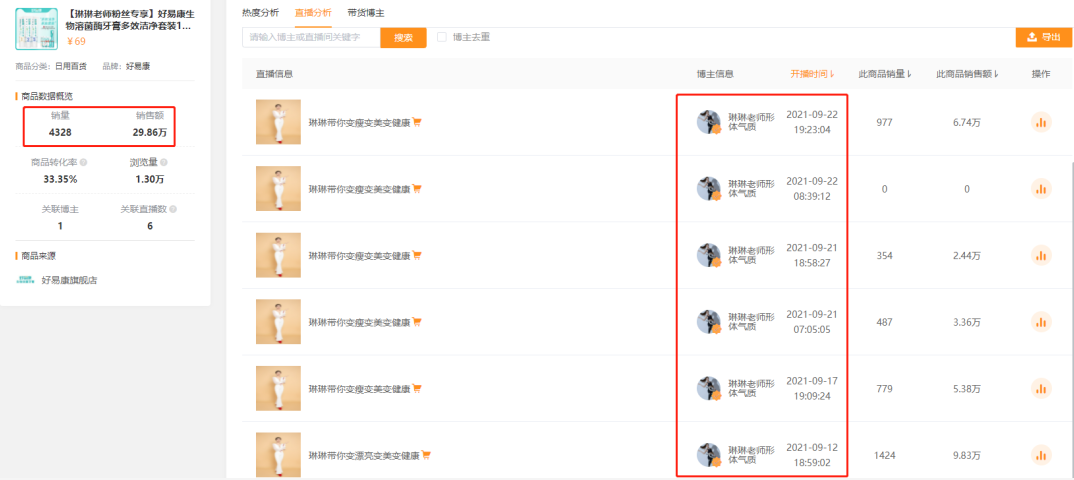Enable the 博主去重 checkbox
Screen dimensions: 1074x480
click(442, 37)
